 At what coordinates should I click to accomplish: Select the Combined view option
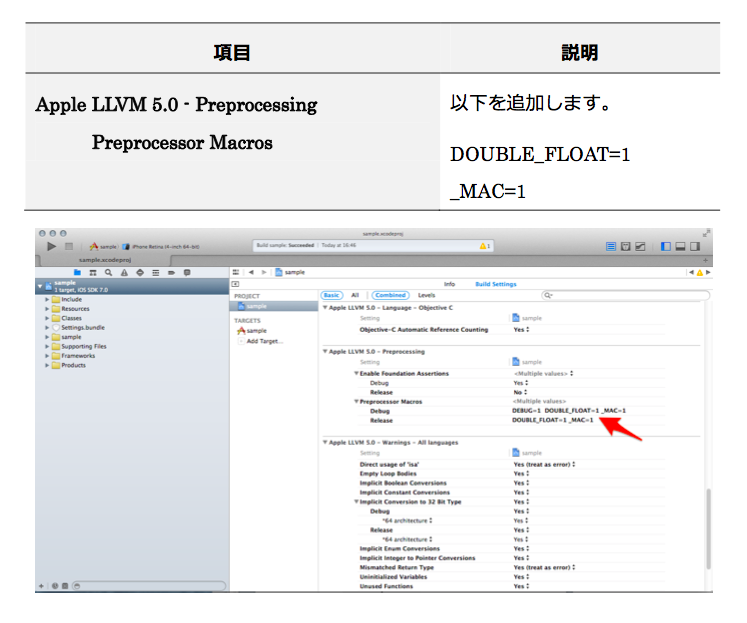pos(390,295)
